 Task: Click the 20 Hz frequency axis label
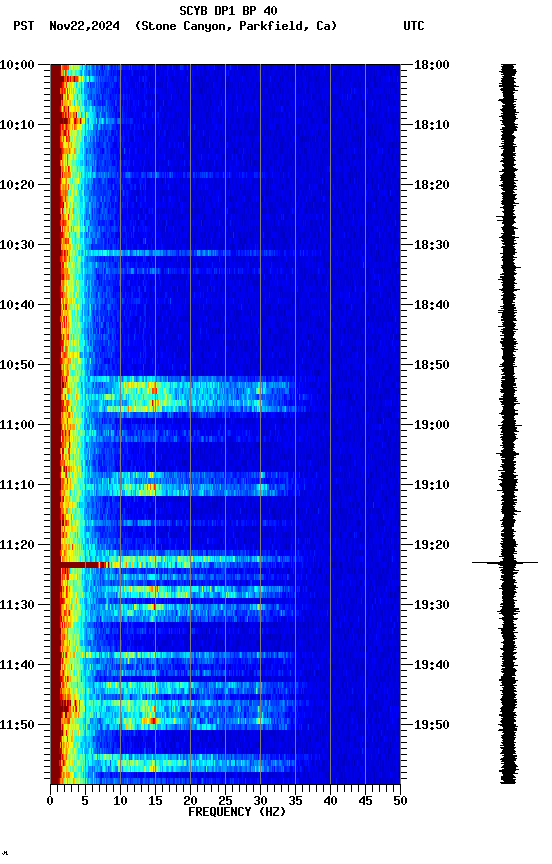[190, 801]
